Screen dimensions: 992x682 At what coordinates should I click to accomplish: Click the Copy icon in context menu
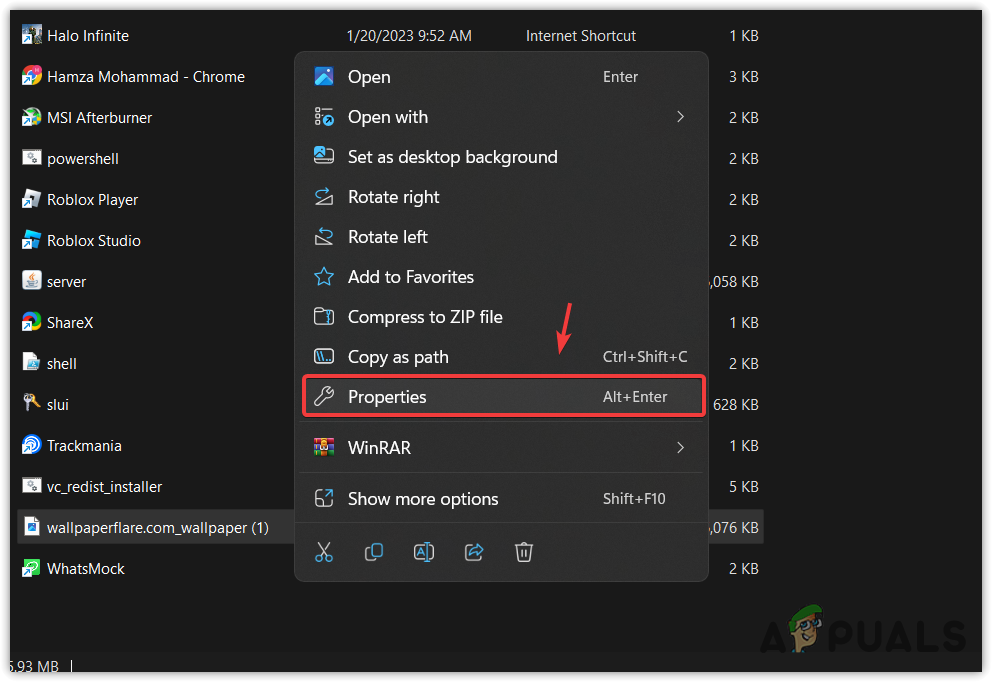374,552
